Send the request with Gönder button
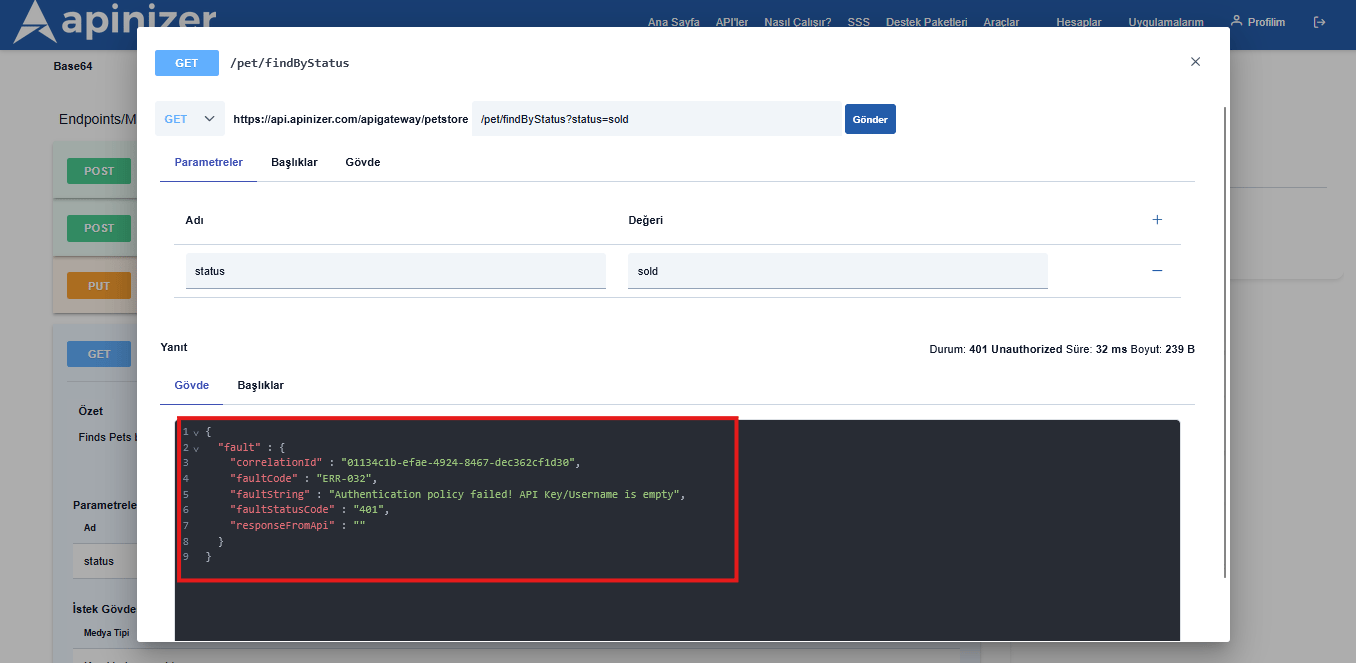 (870, 119)
